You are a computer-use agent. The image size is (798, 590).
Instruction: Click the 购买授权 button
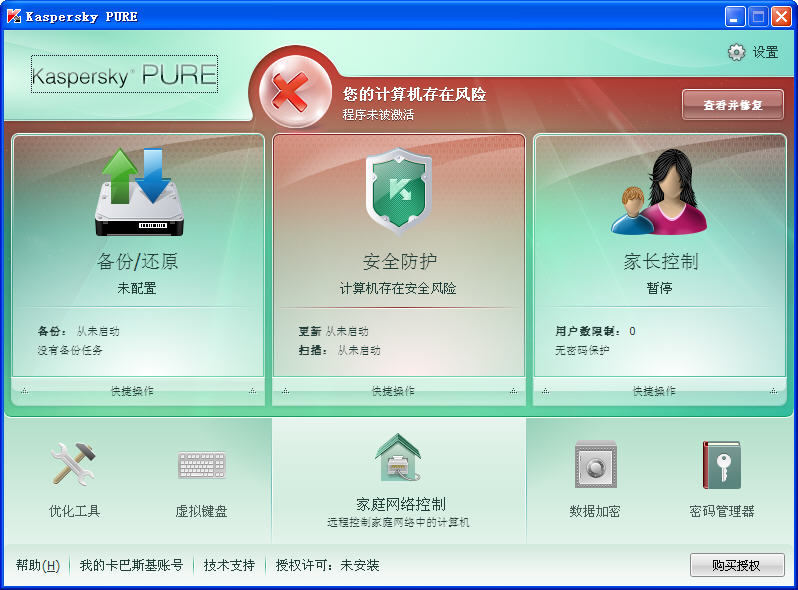[736, 565]
